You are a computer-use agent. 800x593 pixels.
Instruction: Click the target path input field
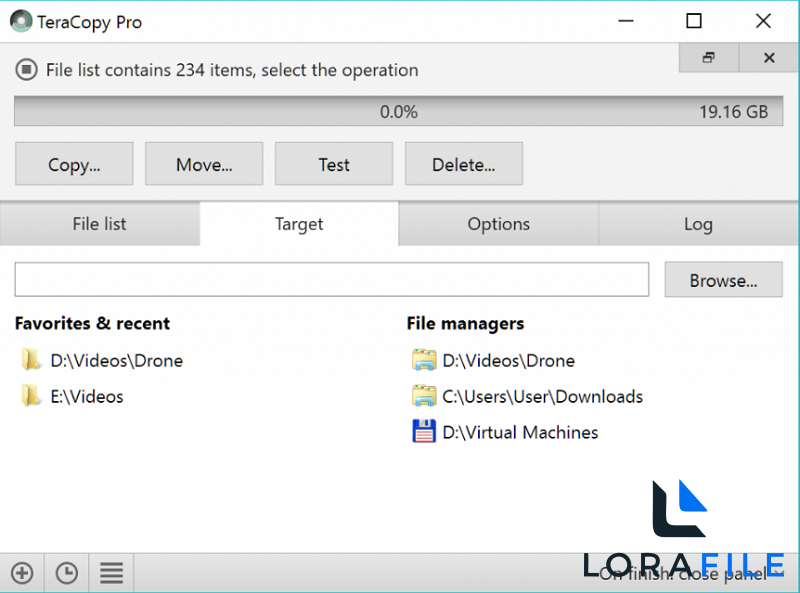(x=332, y=279)
